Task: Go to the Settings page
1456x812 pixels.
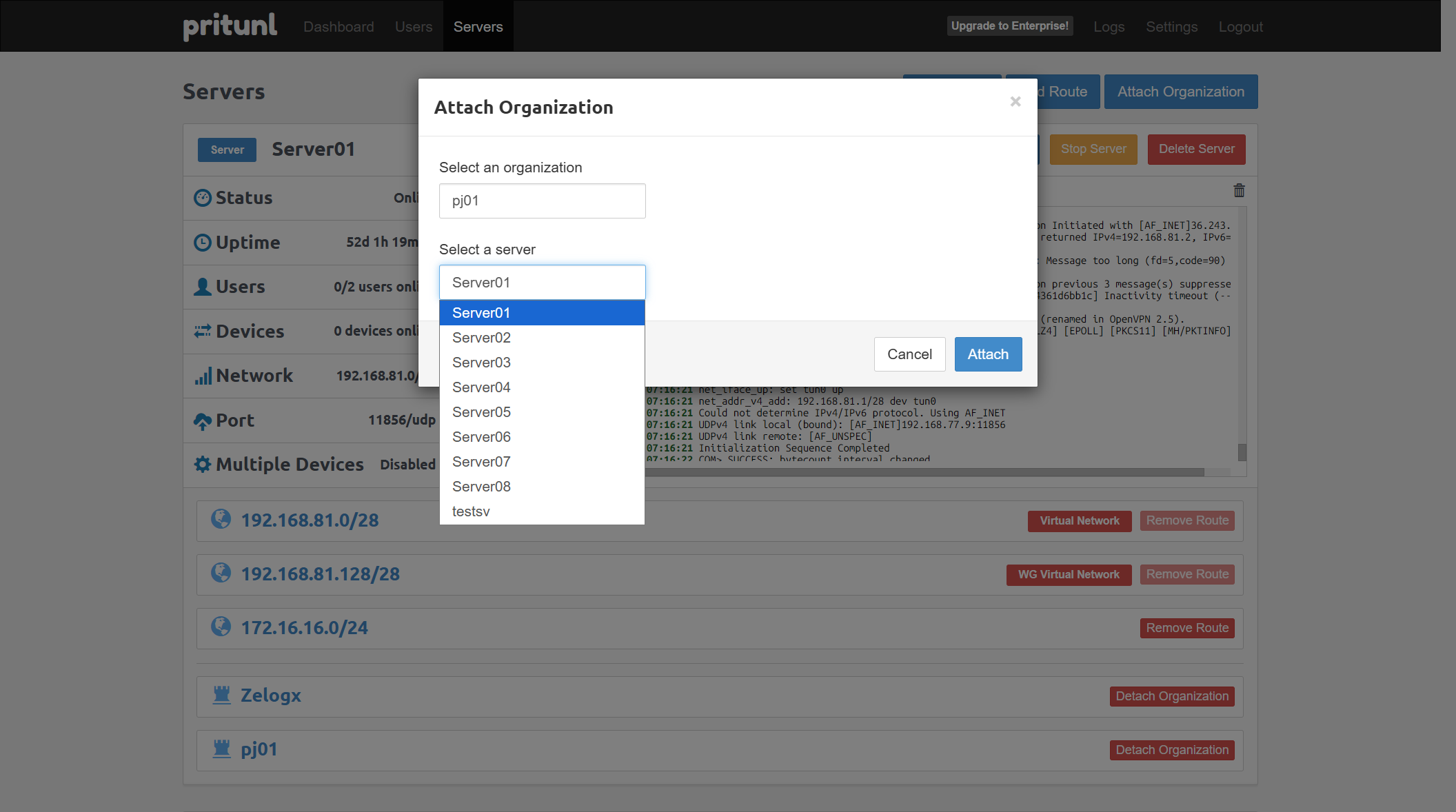Action: coord(1171,26)
